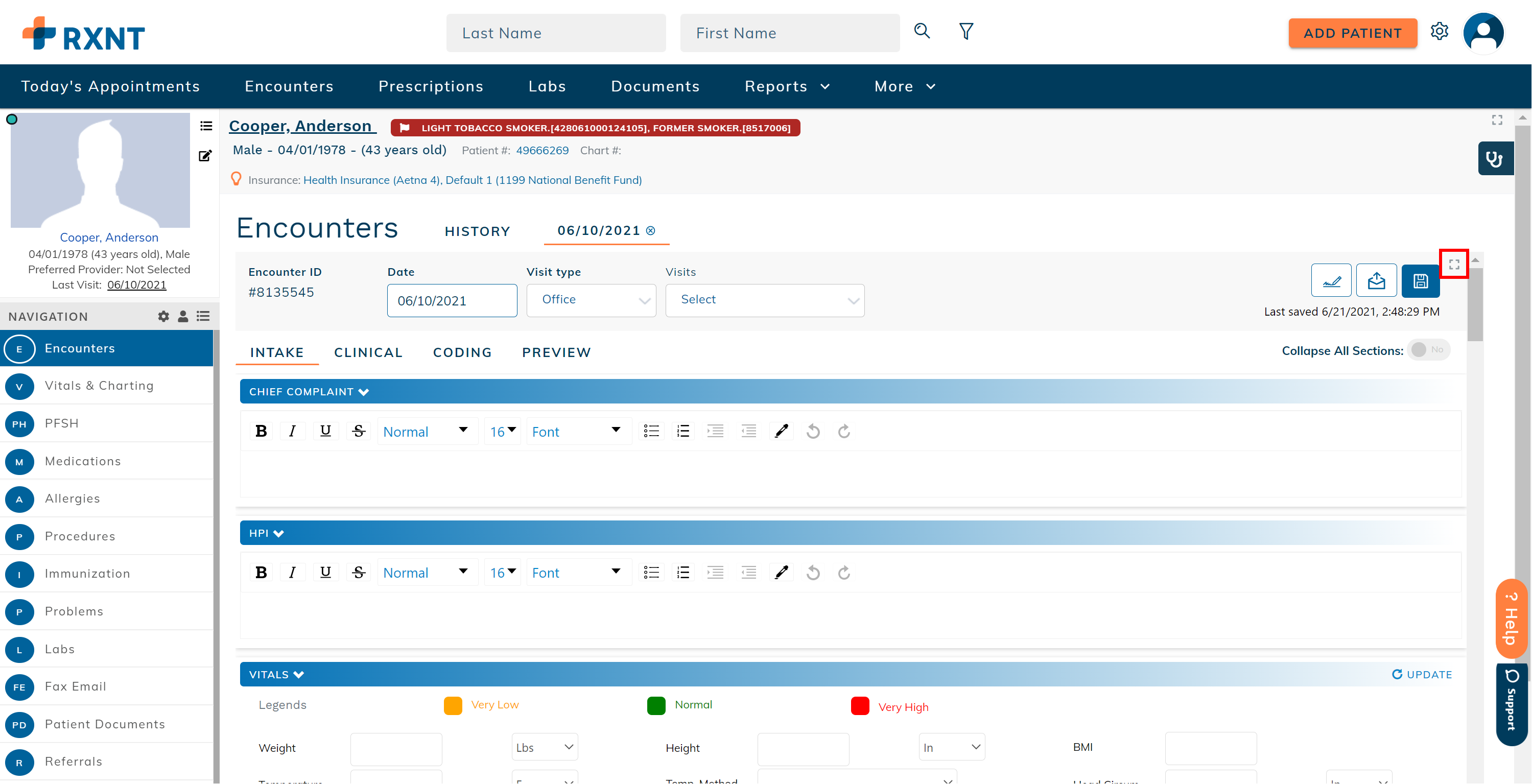The width and height of the screenshot is (1532, 784).
Task: Undo in HPI editor
Action: [x=813, y=573]
